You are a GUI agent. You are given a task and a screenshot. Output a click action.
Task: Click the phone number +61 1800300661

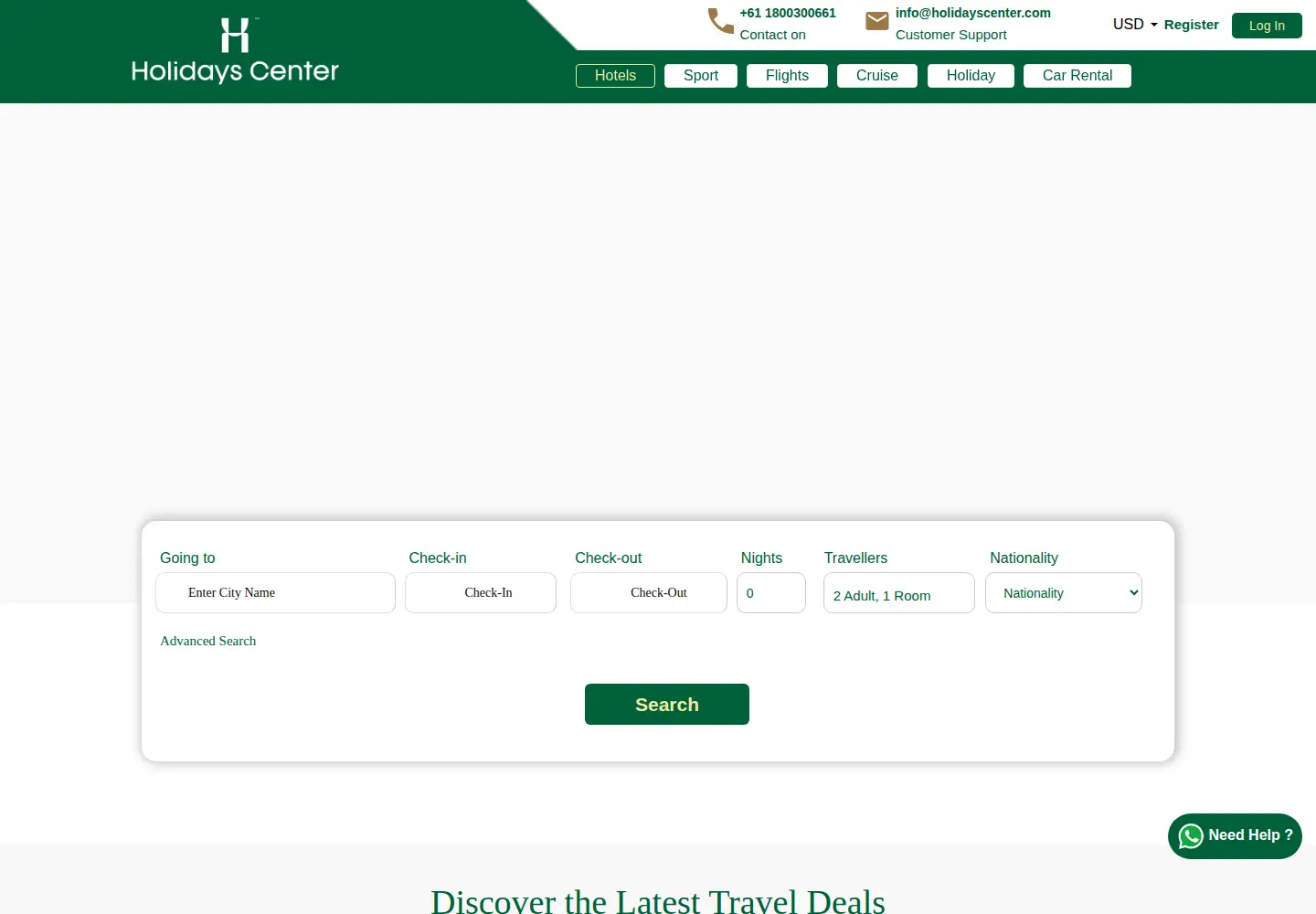click(788, 13)
